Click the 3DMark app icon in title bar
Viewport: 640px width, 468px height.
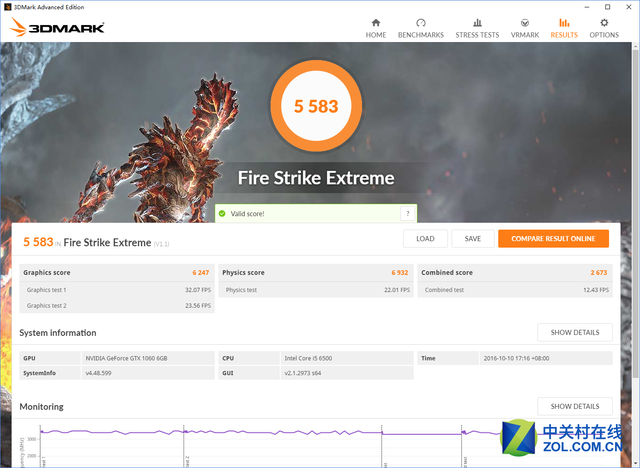[x=9, y=6]
